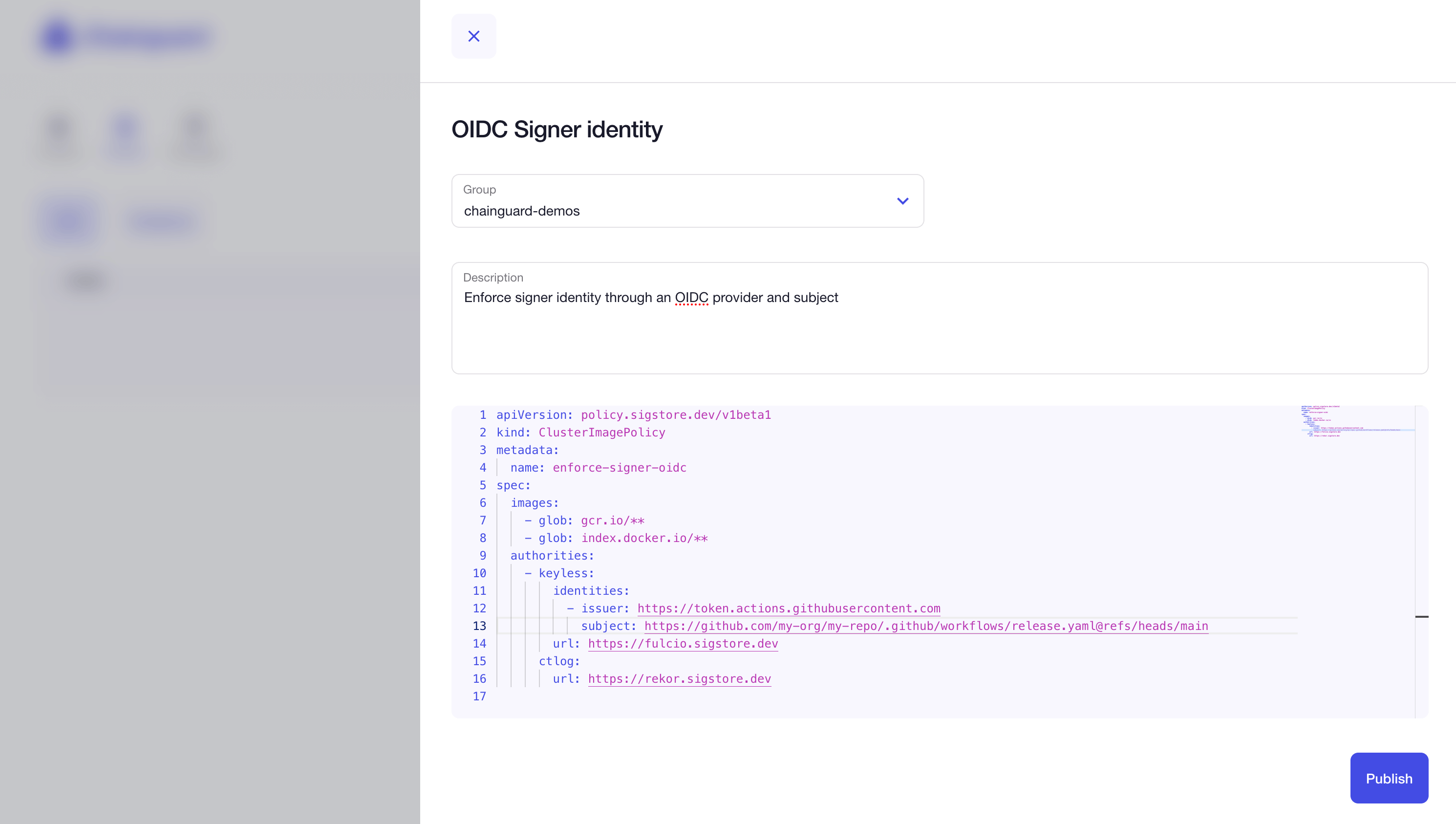Click into the Description text area

tap(939, 318)
